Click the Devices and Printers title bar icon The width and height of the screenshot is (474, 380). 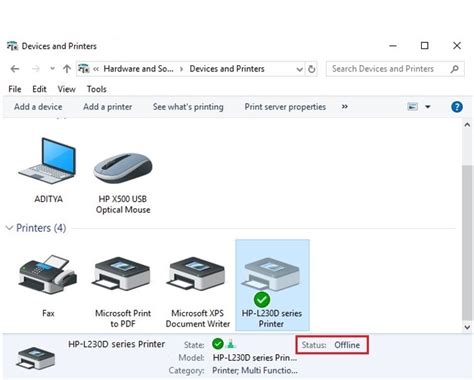[12, 46]
